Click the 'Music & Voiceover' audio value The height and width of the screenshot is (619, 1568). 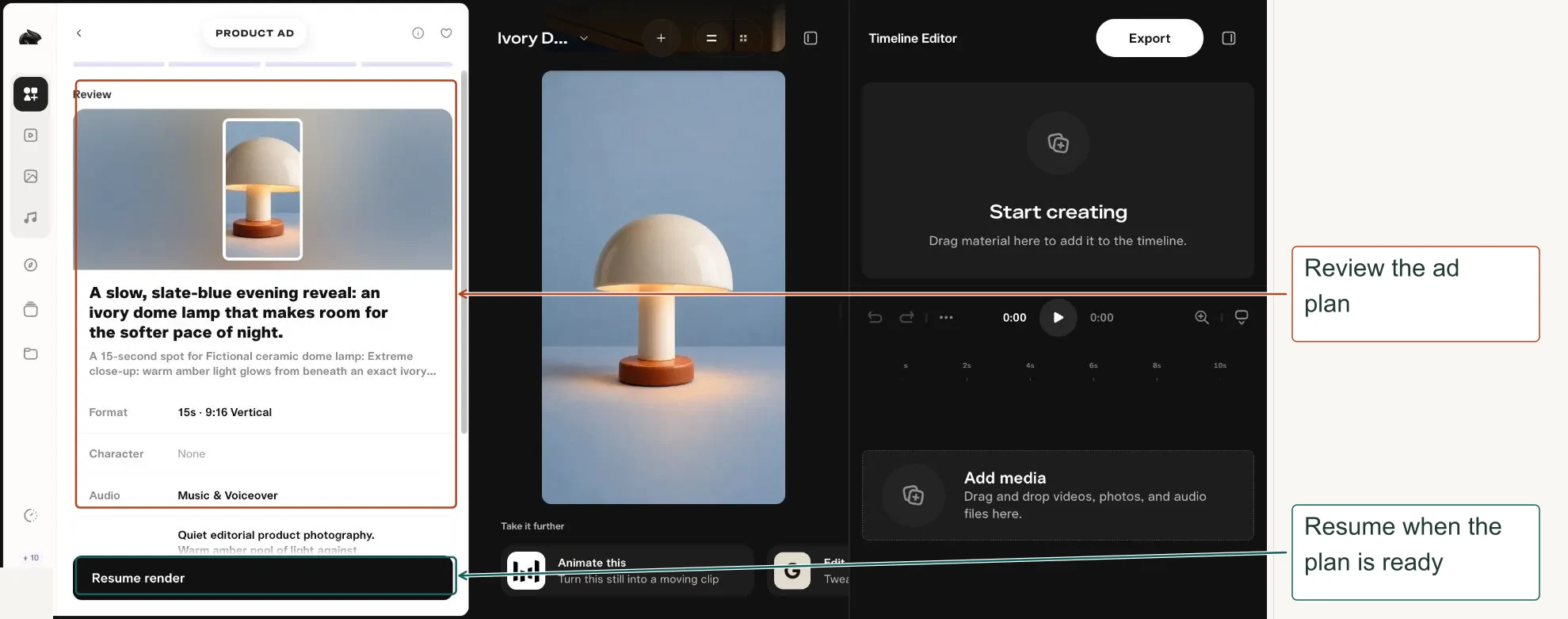tap(227, 495)
